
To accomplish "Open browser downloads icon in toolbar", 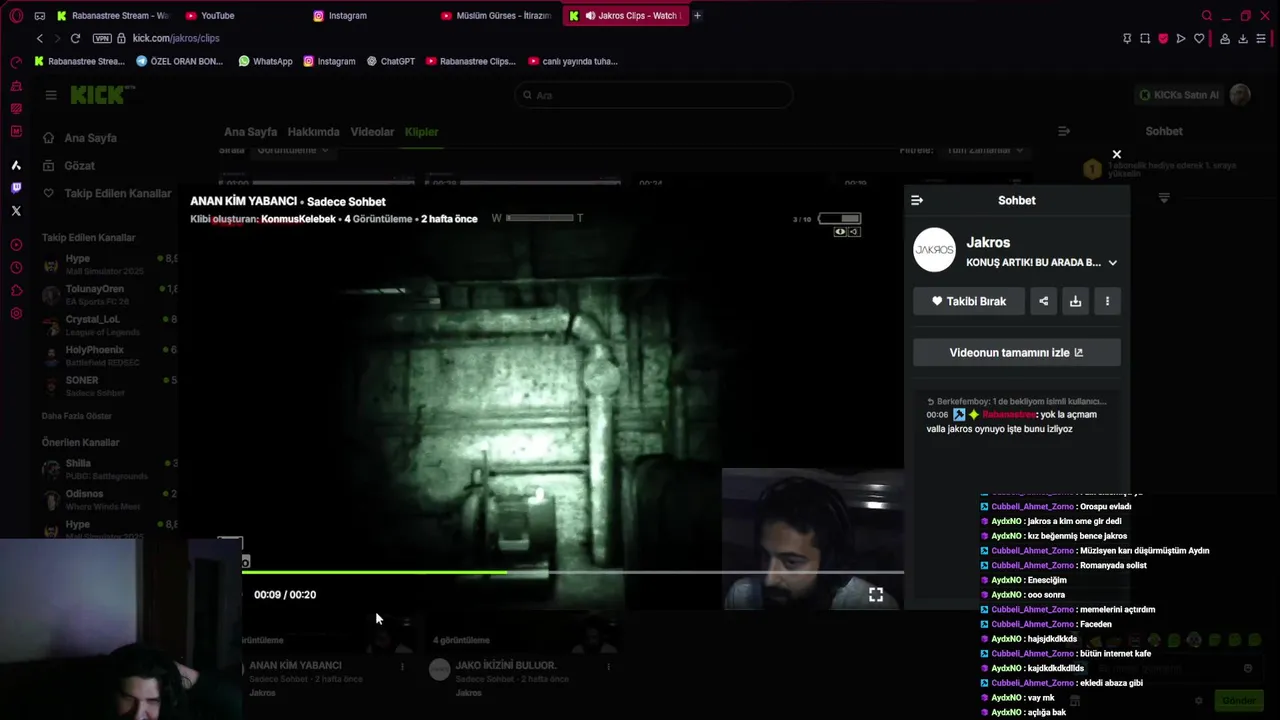I will [x=1243, y=38].
